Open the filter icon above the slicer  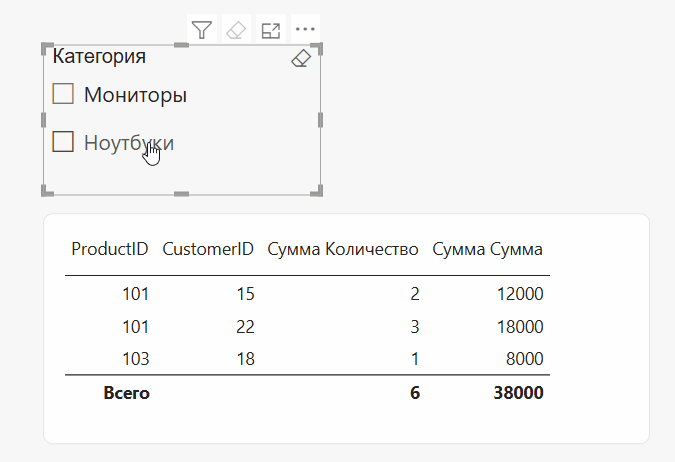tap(201, 30)
